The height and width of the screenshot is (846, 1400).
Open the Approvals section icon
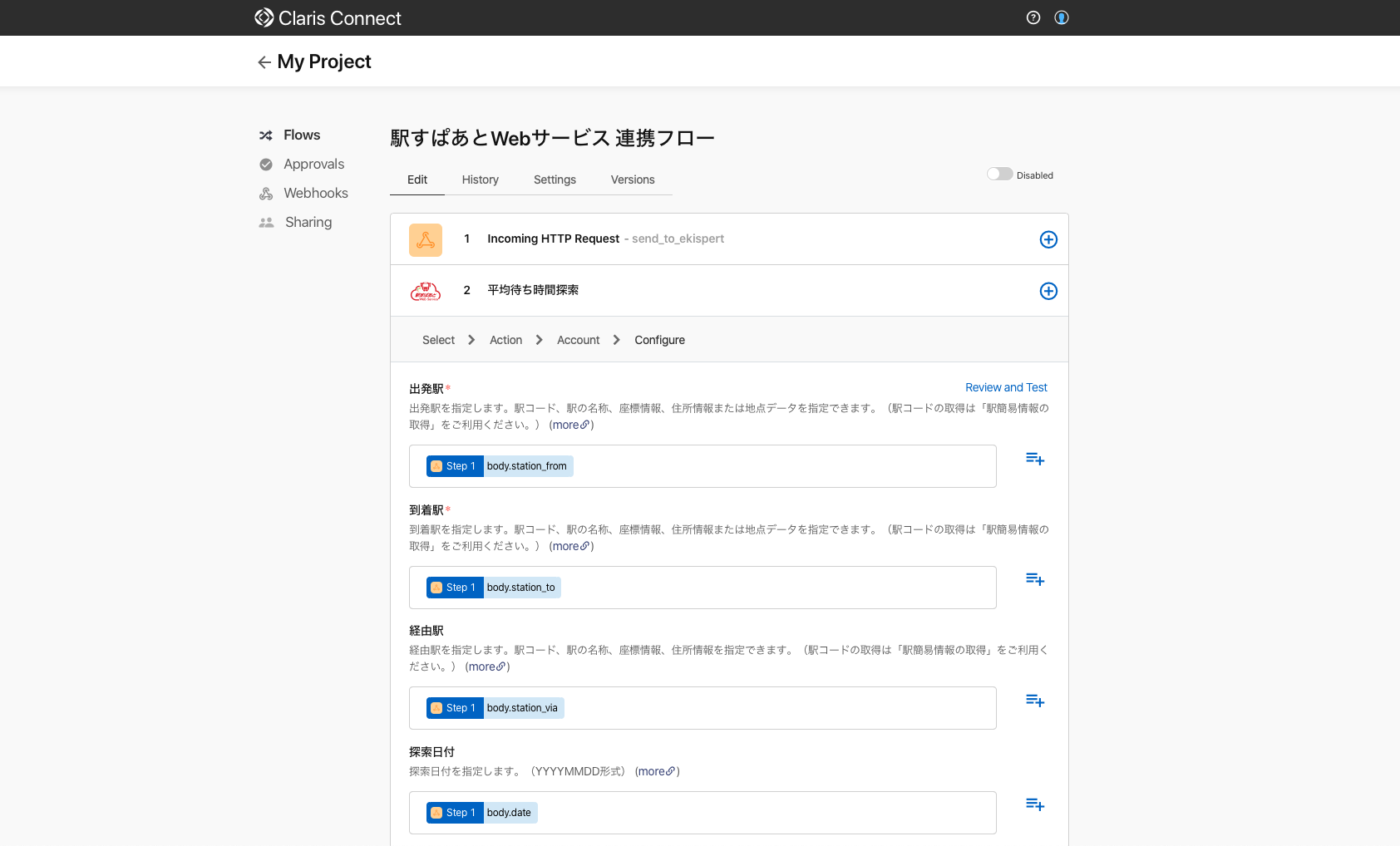point(266,164)
